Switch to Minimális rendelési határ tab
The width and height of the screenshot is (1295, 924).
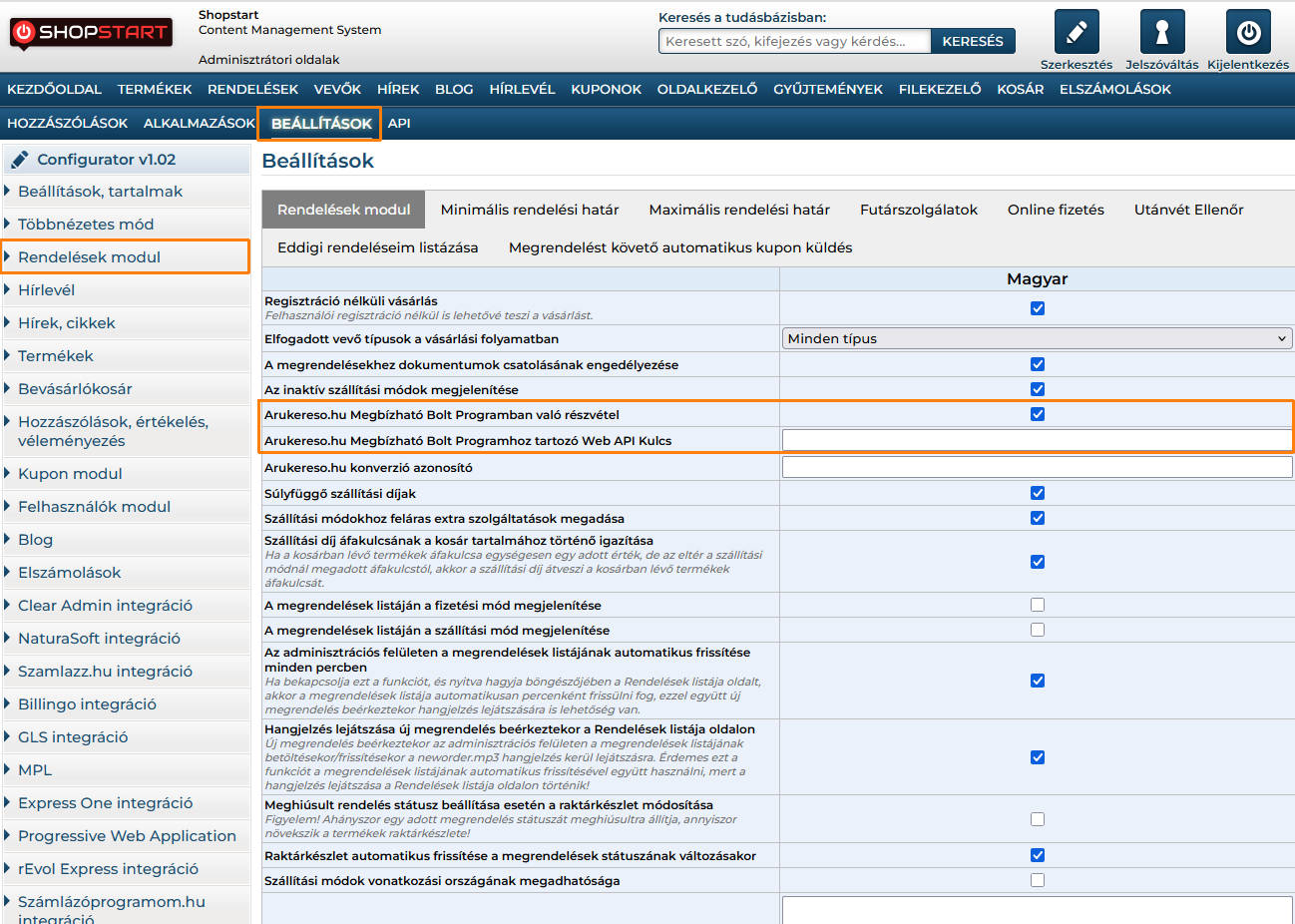pos(530,210)
